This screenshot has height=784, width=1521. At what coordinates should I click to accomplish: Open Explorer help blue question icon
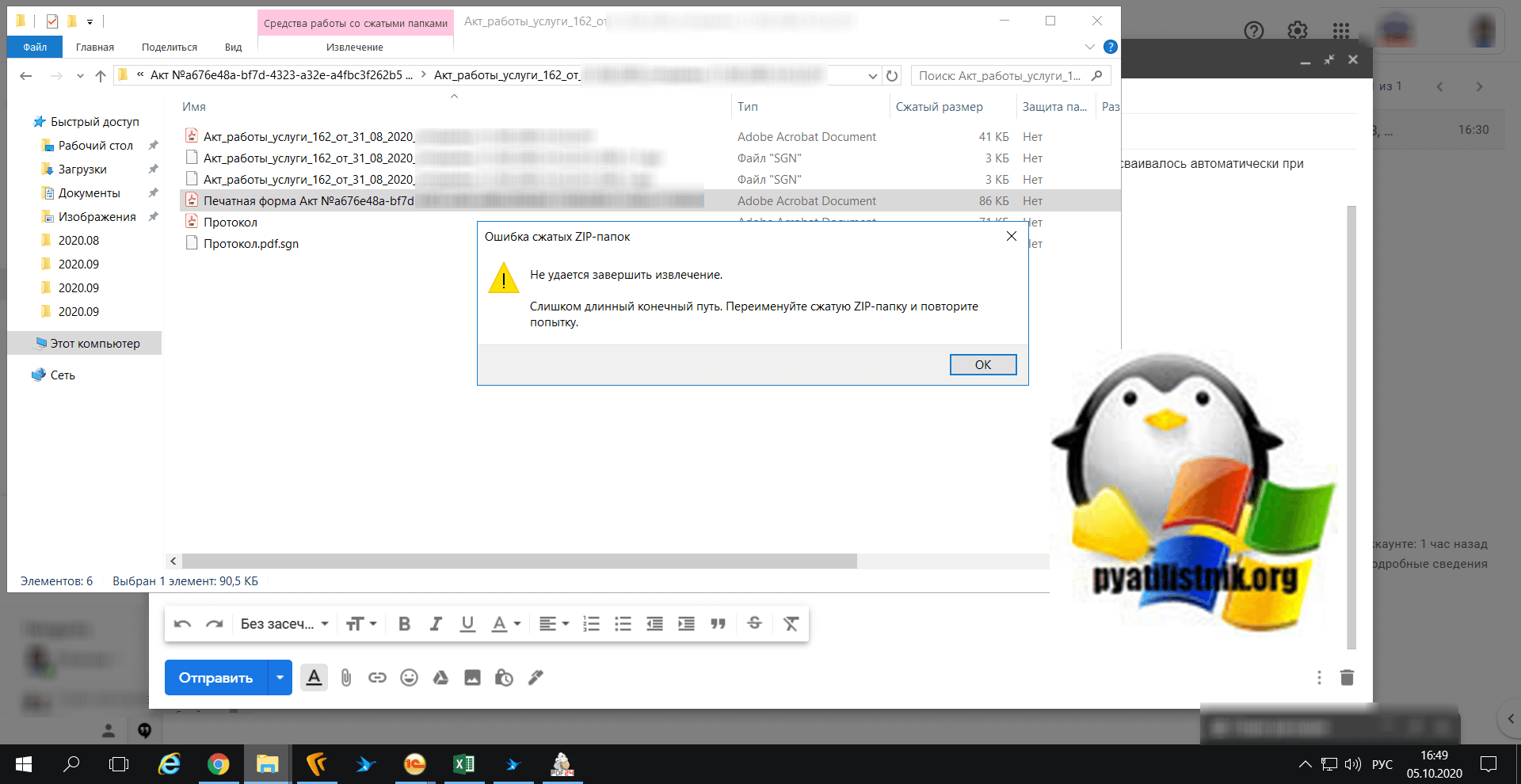(1111, 47)
